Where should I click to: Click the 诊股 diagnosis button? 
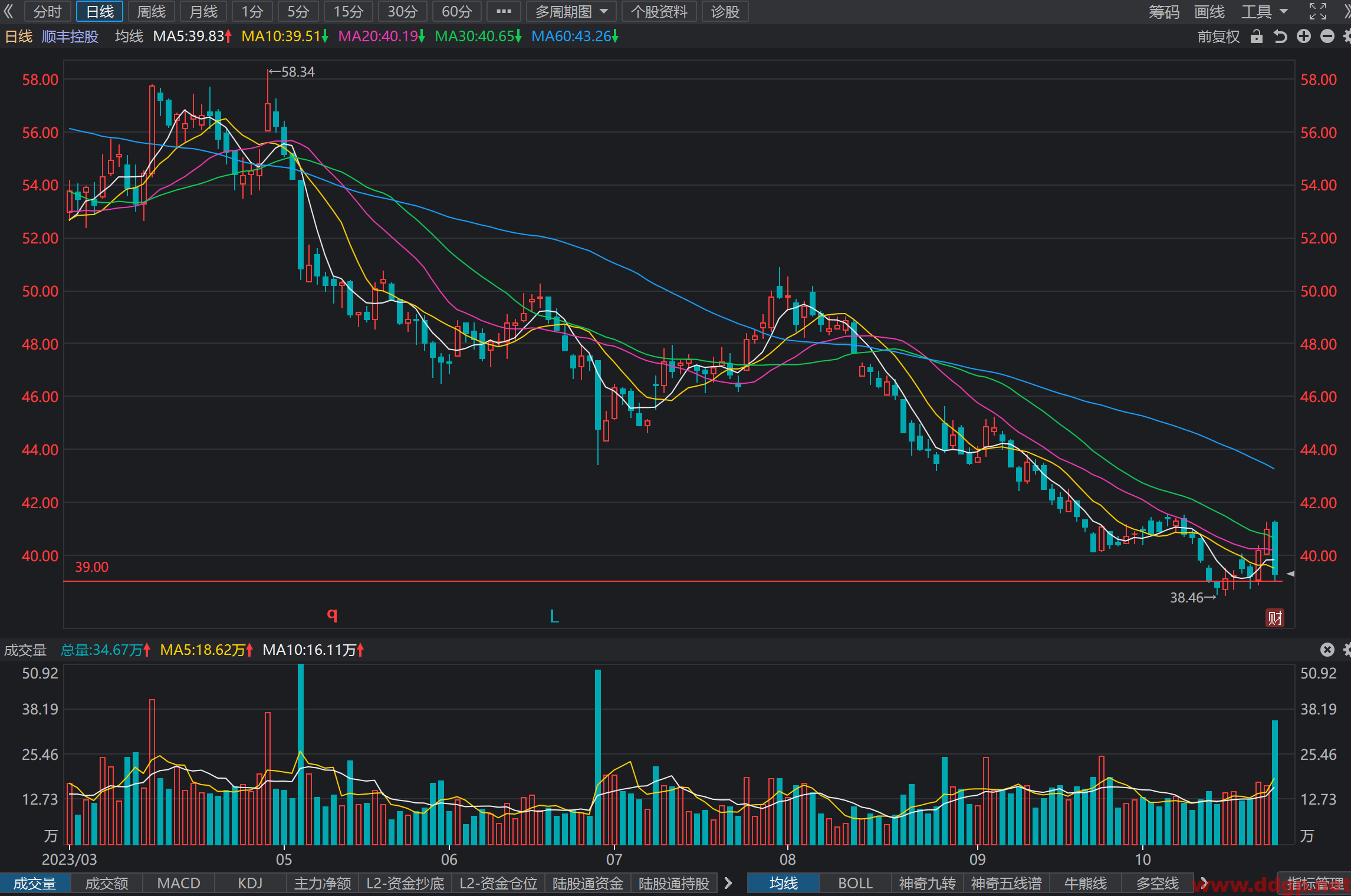pyautogui.click(x=725, y=11)
